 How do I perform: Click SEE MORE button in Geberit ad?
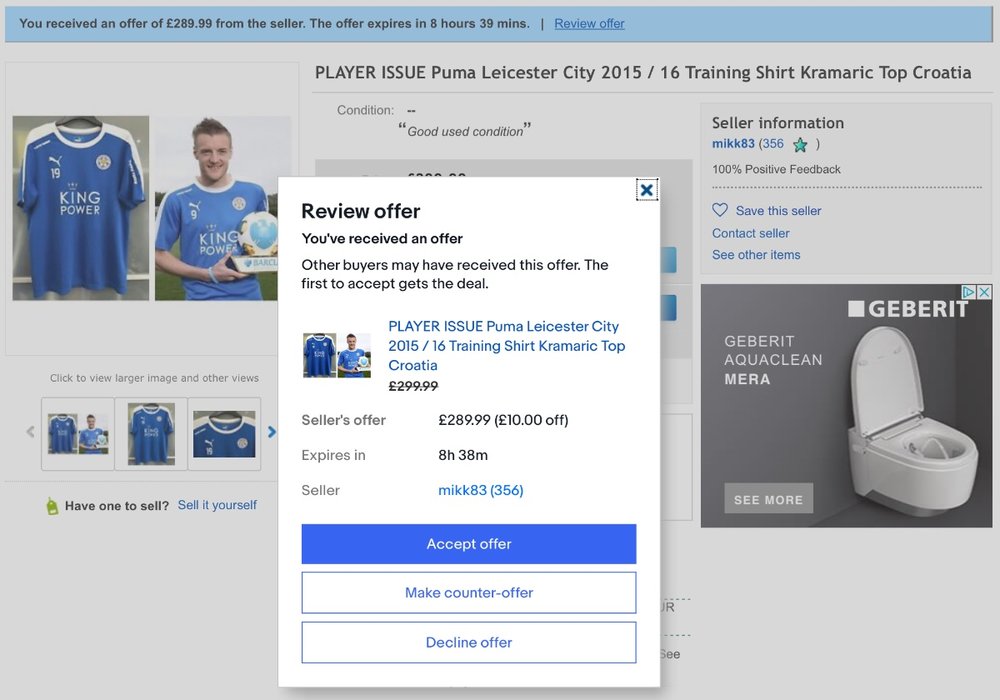pos(768,499)
